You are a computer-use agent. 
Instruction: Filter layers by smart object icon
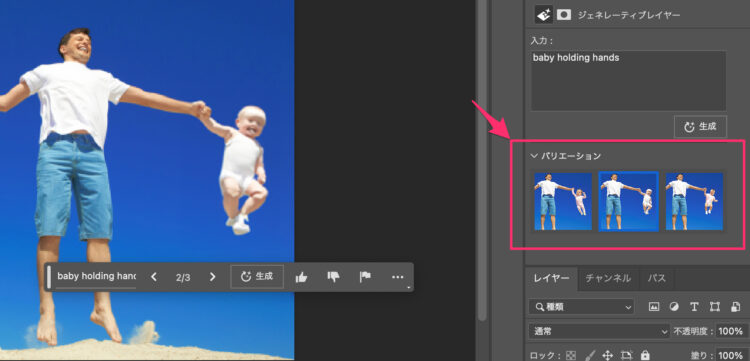click(735, 306)
